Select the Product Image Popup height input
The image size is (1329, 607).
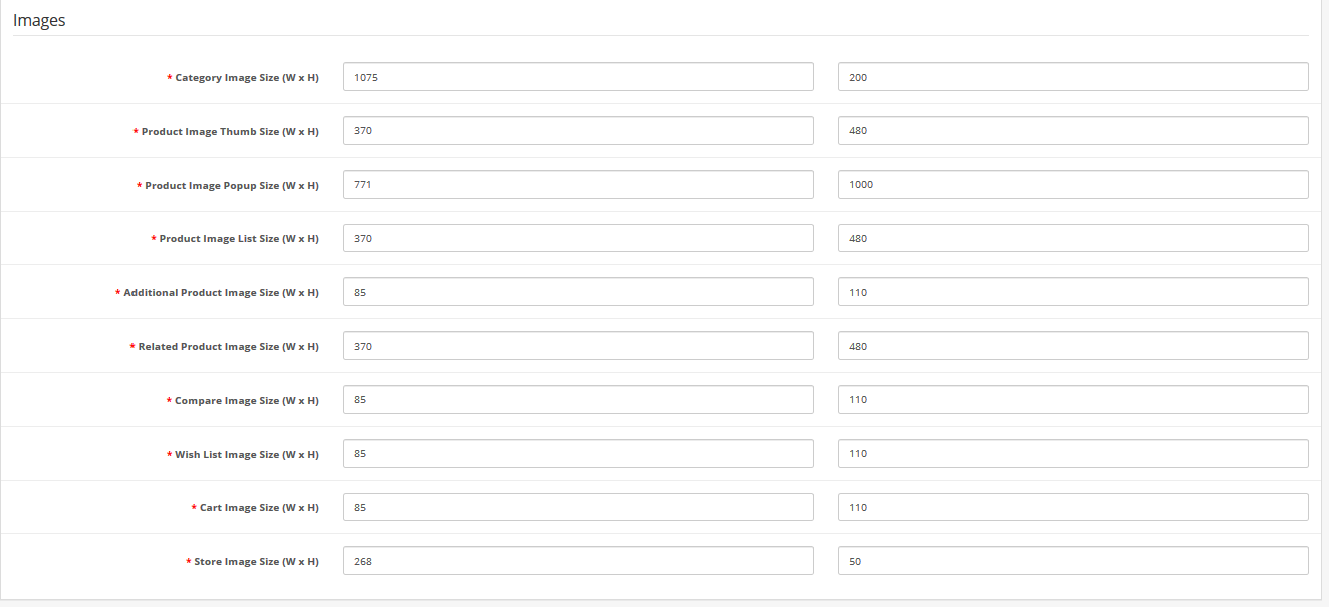pyautogui.click(x=1073, y=185)
